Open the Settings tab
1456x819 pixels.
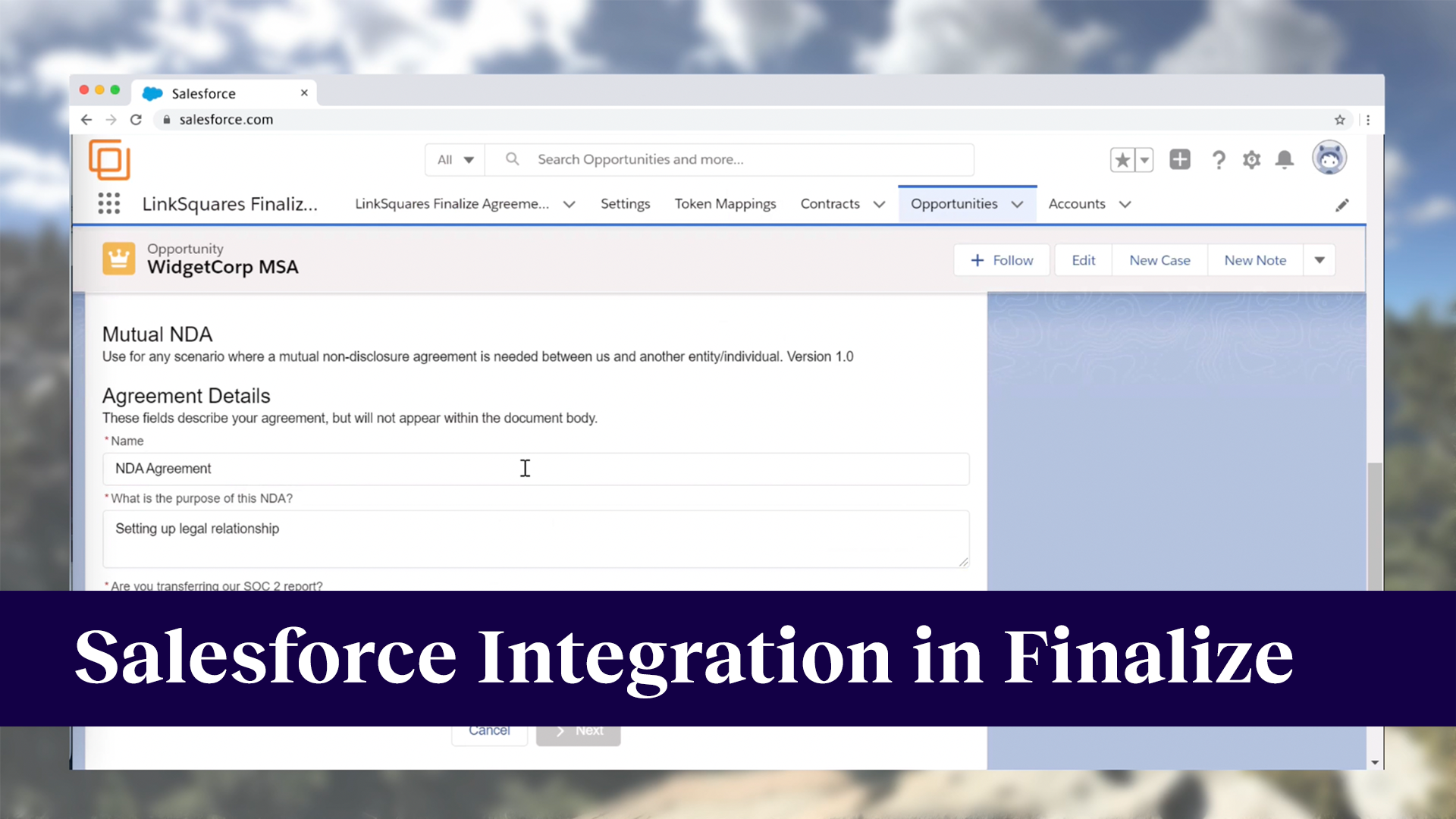(625, 203)
